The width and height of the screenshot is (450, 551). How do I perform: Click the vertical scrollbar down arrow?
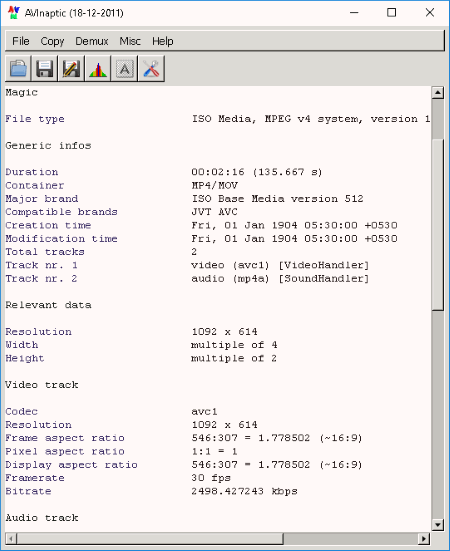coord(438,525)
